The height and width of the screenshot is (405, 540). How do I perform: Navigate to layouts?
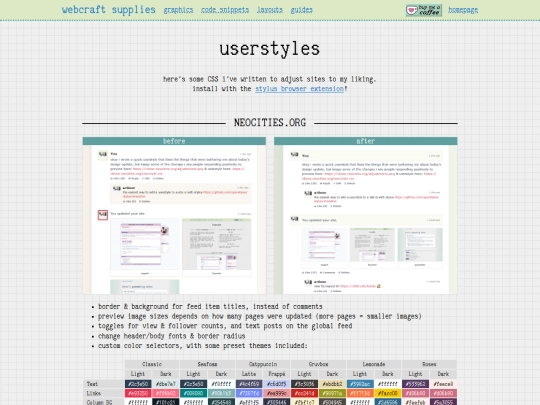tap(270, 10)
